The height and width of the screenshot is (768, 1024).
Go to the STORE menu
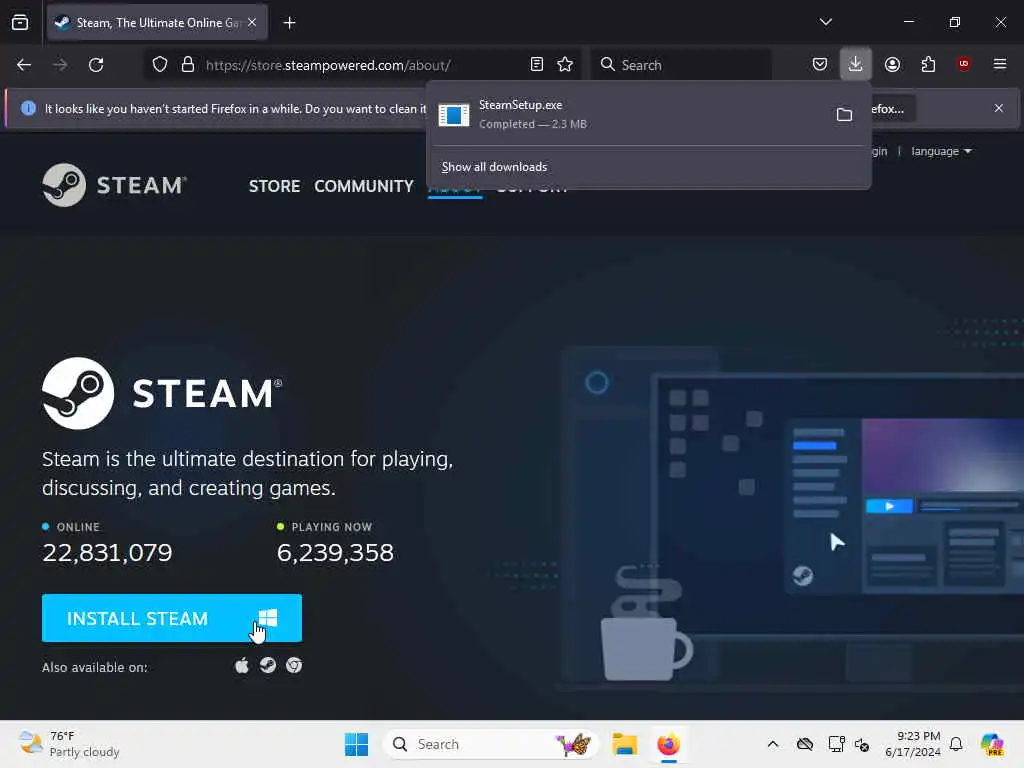(x=274, y=186)
